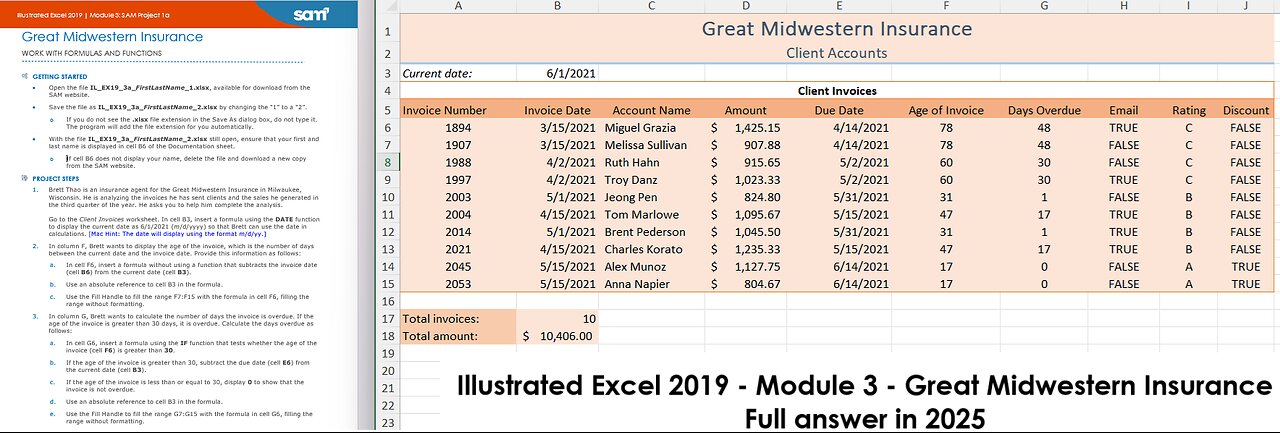Click the 'Discount' column heading cell
1280x433 pixels.
(1247, 111)
